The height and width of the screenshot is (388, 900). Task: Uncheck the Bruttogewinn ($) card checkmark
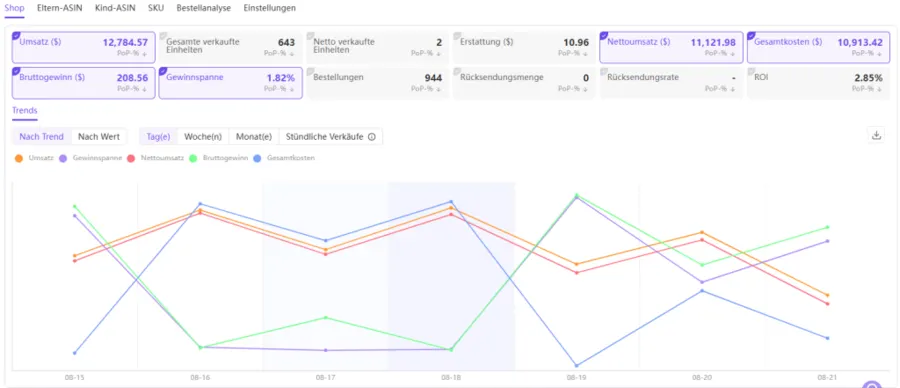(x=15, y=71)
